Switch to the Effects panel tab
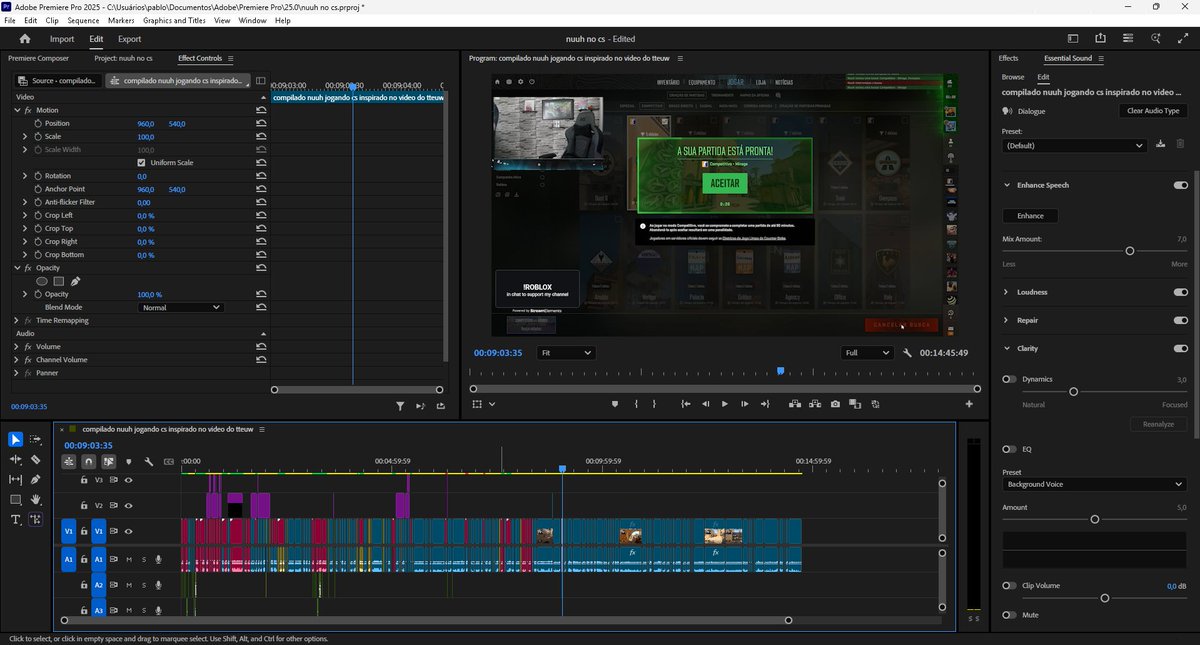This screenshot has height=645, width=1200. coord(1008,58)
